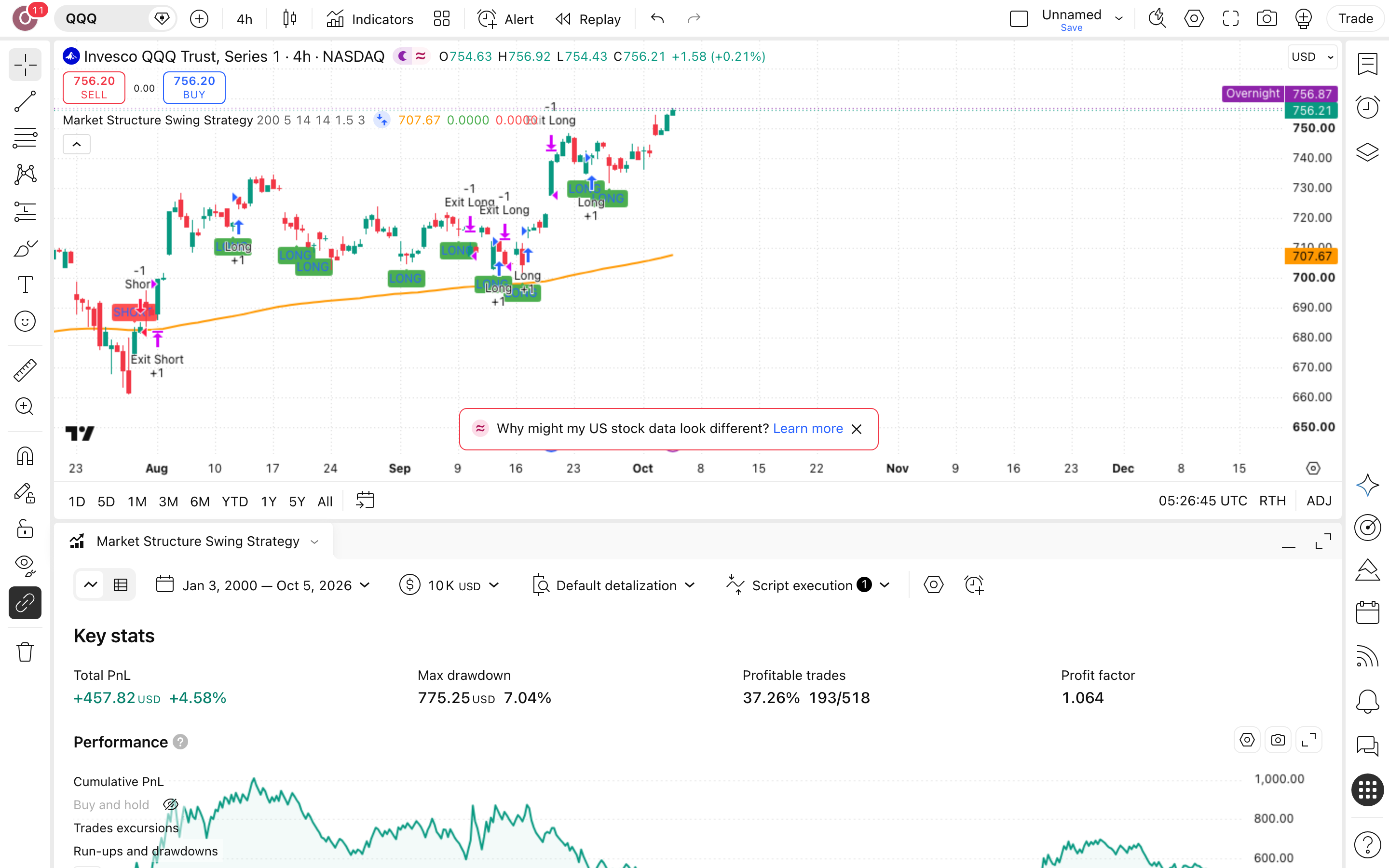
Task: Toggle ADJ adjusted data
Action: click(x=1319, y=501)
